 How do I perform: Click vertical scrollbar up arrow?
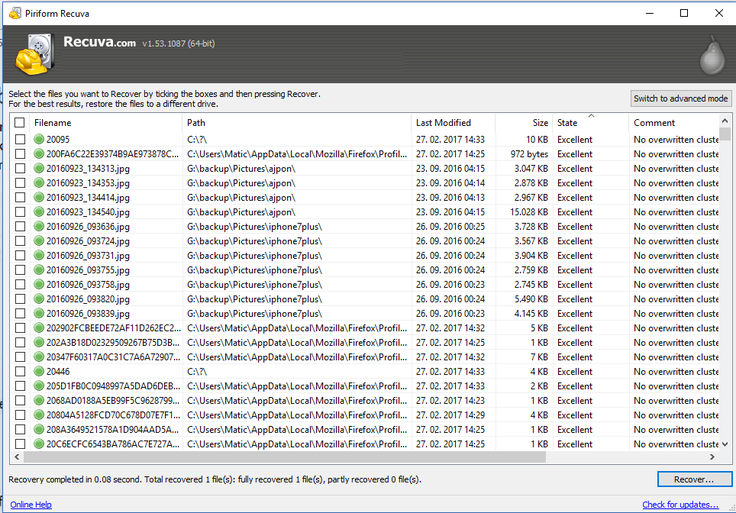click(725, 121)
